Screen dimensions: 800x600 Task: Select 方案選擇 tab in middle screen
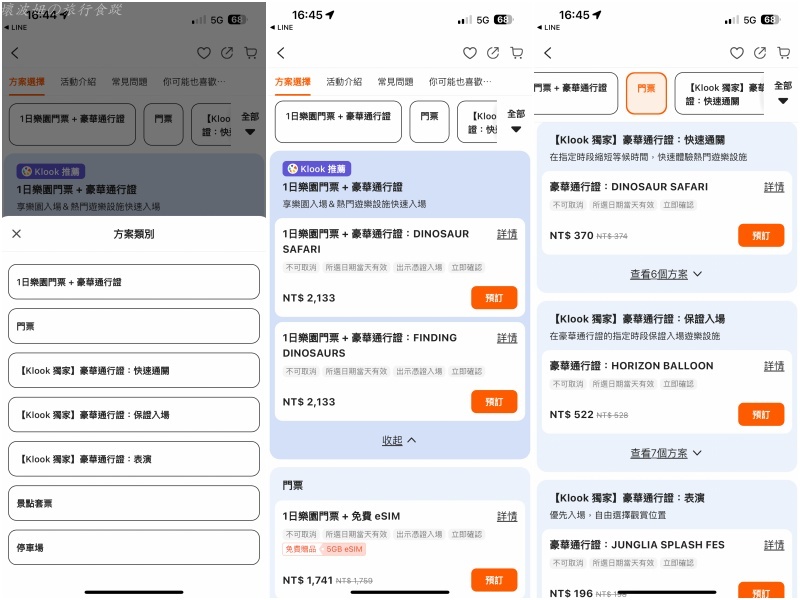coord(293,82)
